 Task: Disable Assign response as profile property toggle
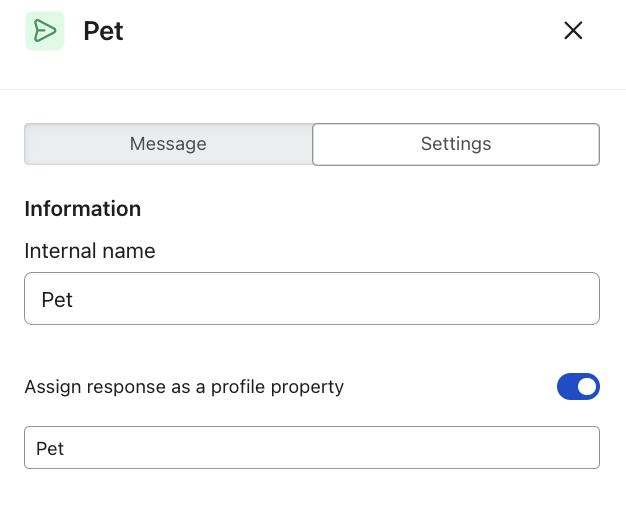(578, 386)
